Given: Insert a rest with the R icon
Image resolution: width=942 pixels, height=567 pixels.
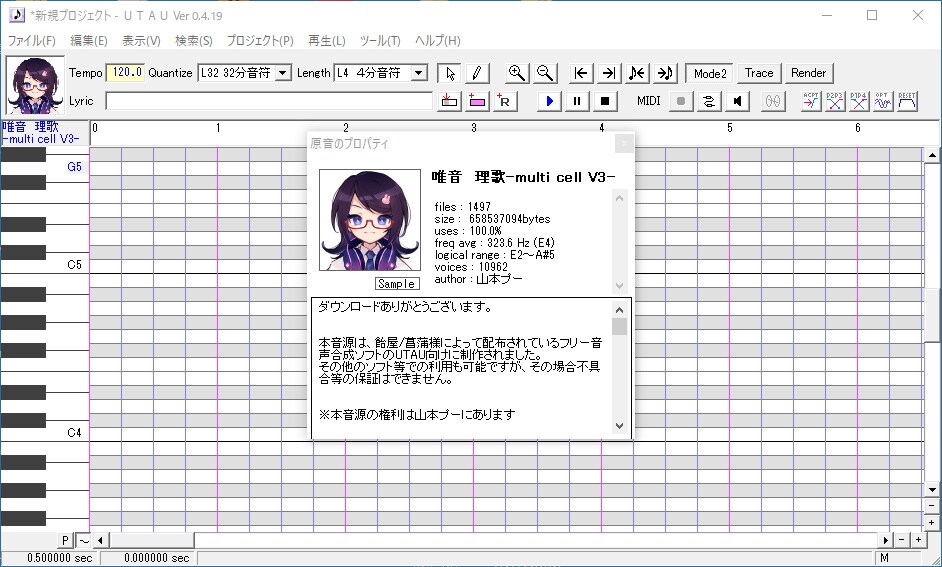Looking at the screenshot, I should (505, 101).
